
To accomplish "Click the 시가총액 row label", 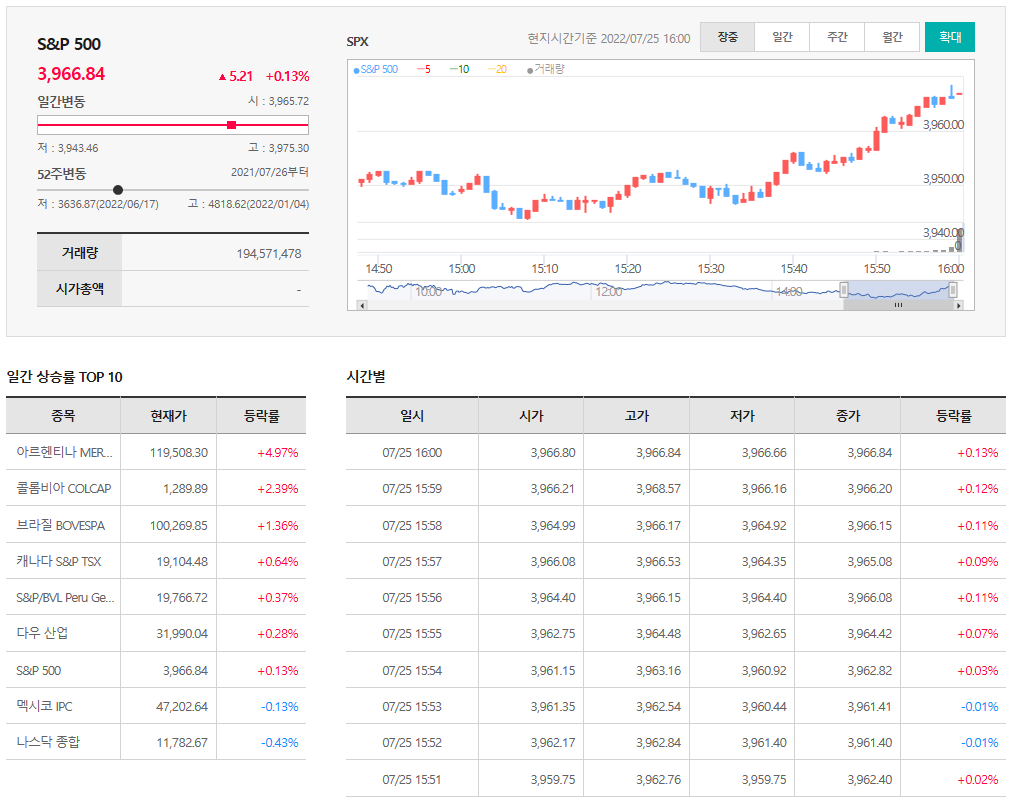I will 80,289.
